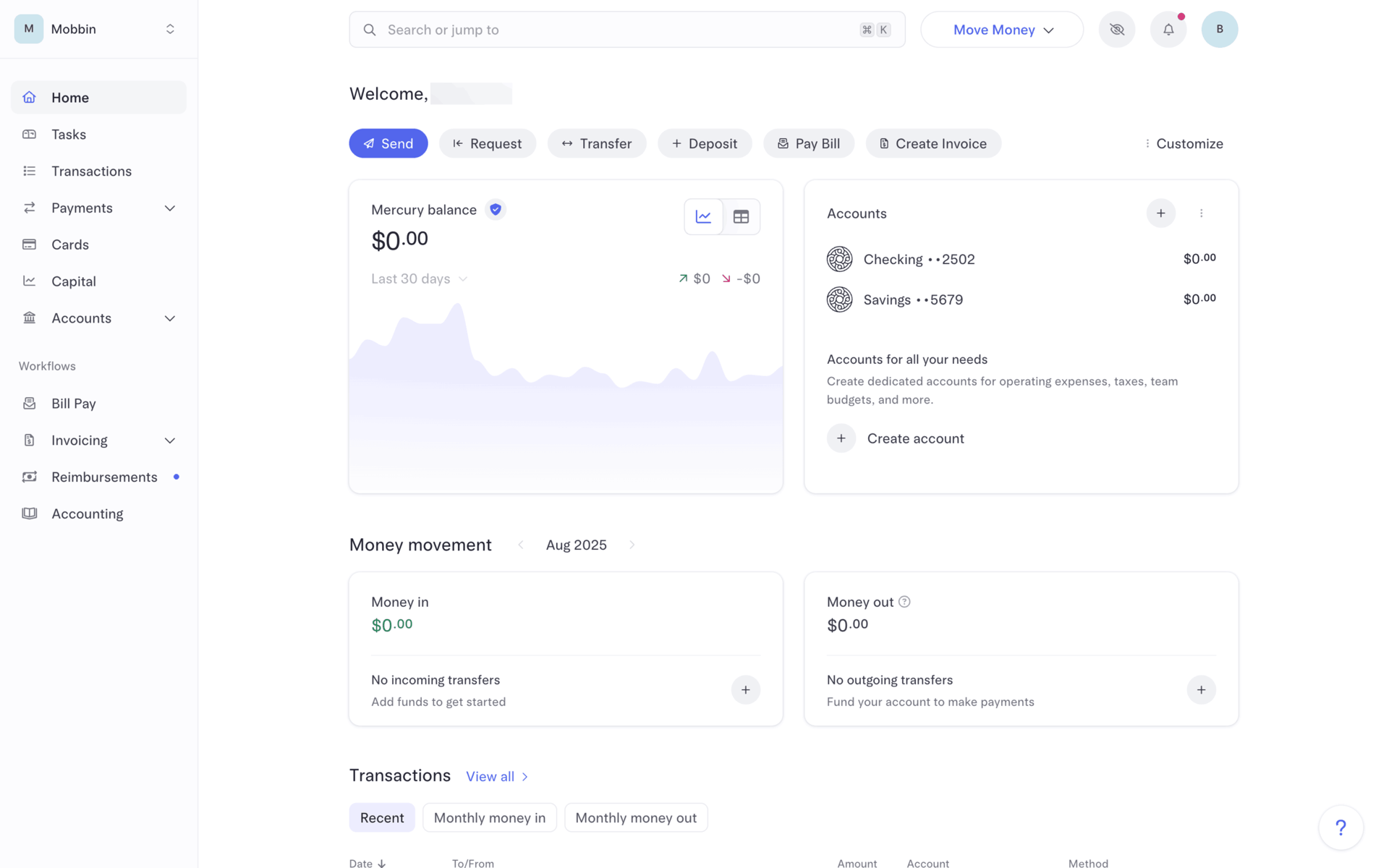Click the Accounts bank sidebar icon
This screenshot has height=868, width=1389.
(x=29, y=318)
